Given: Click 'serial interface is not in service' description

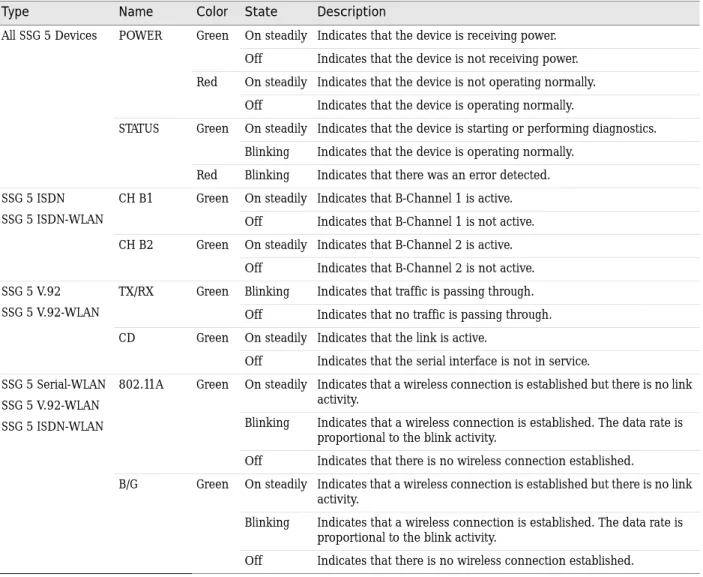Looking at the screenshot, I should (x=453, y=361).
